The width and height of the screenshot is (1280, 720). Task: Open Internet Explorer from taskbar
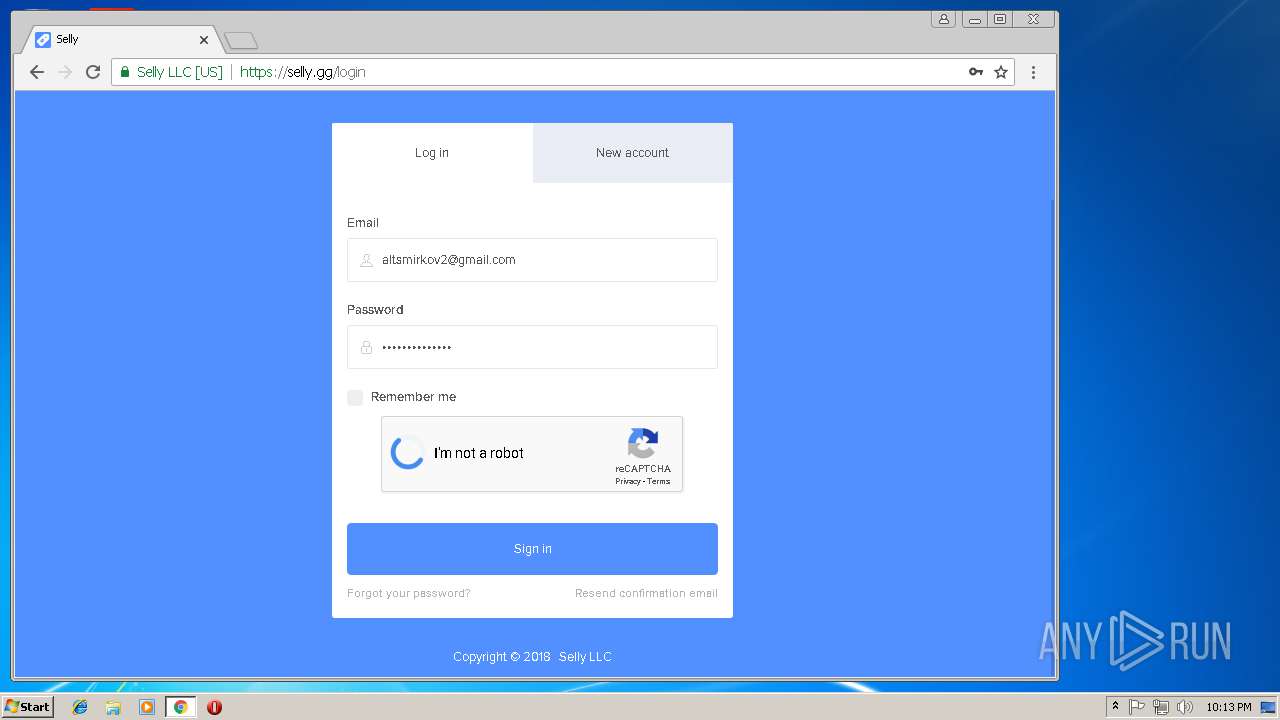tap(80, 707)
